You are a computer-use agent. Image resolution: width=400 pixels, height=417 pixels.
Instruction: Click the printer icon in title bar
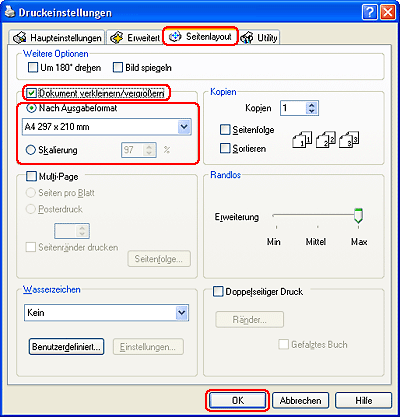point(9,12)
